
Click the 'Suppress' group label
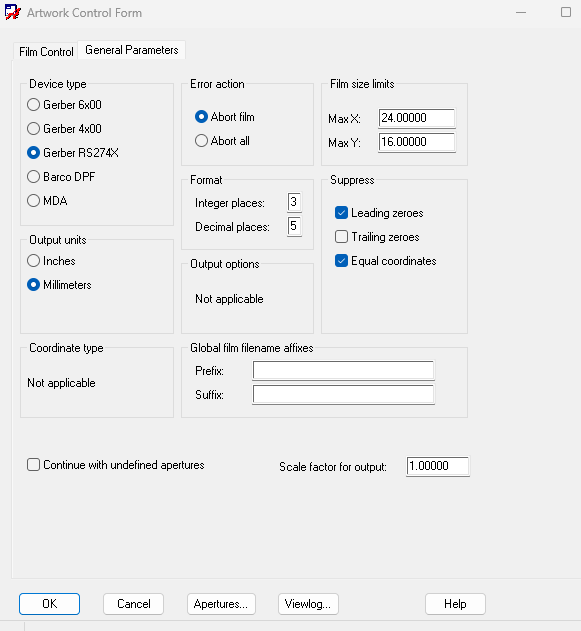pos(352,180)
